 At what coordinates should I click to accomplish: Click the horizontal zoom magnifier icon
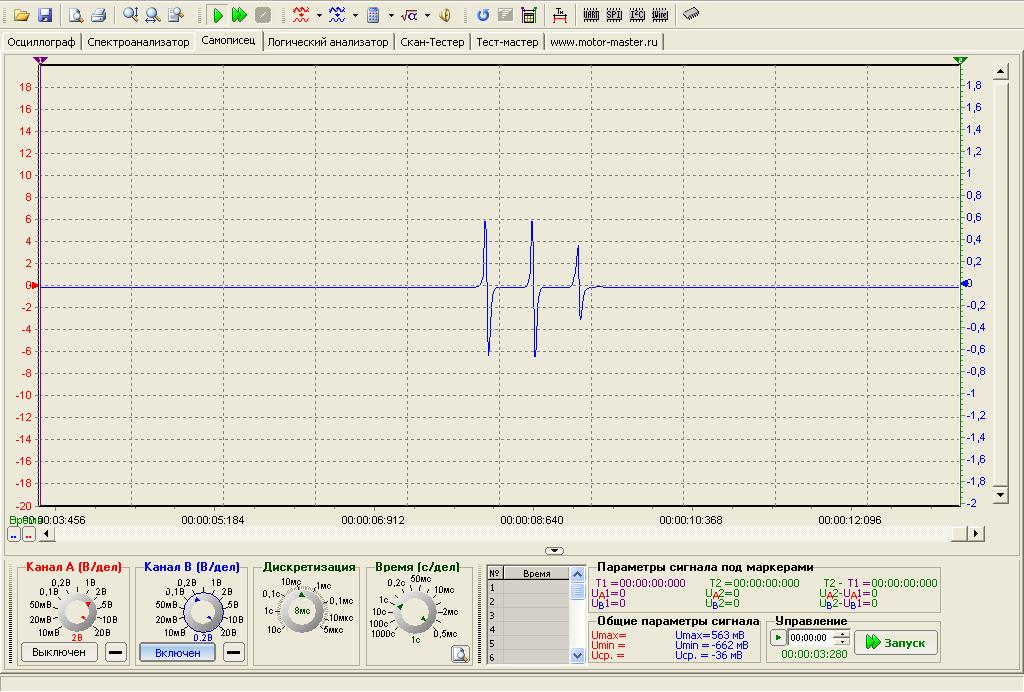pos(153,14)
